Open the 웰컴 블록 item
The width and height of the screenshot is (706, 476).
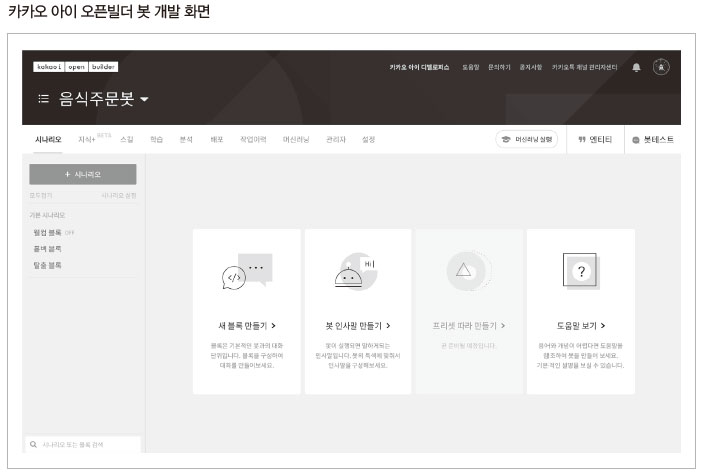pyautogui.click(x=47, y=232)
